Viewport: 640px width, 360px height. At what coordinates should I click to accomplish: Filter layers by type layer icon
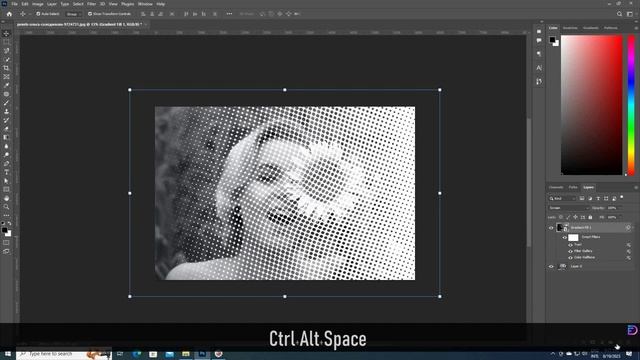pyautogui.click(x=598, y=198)
